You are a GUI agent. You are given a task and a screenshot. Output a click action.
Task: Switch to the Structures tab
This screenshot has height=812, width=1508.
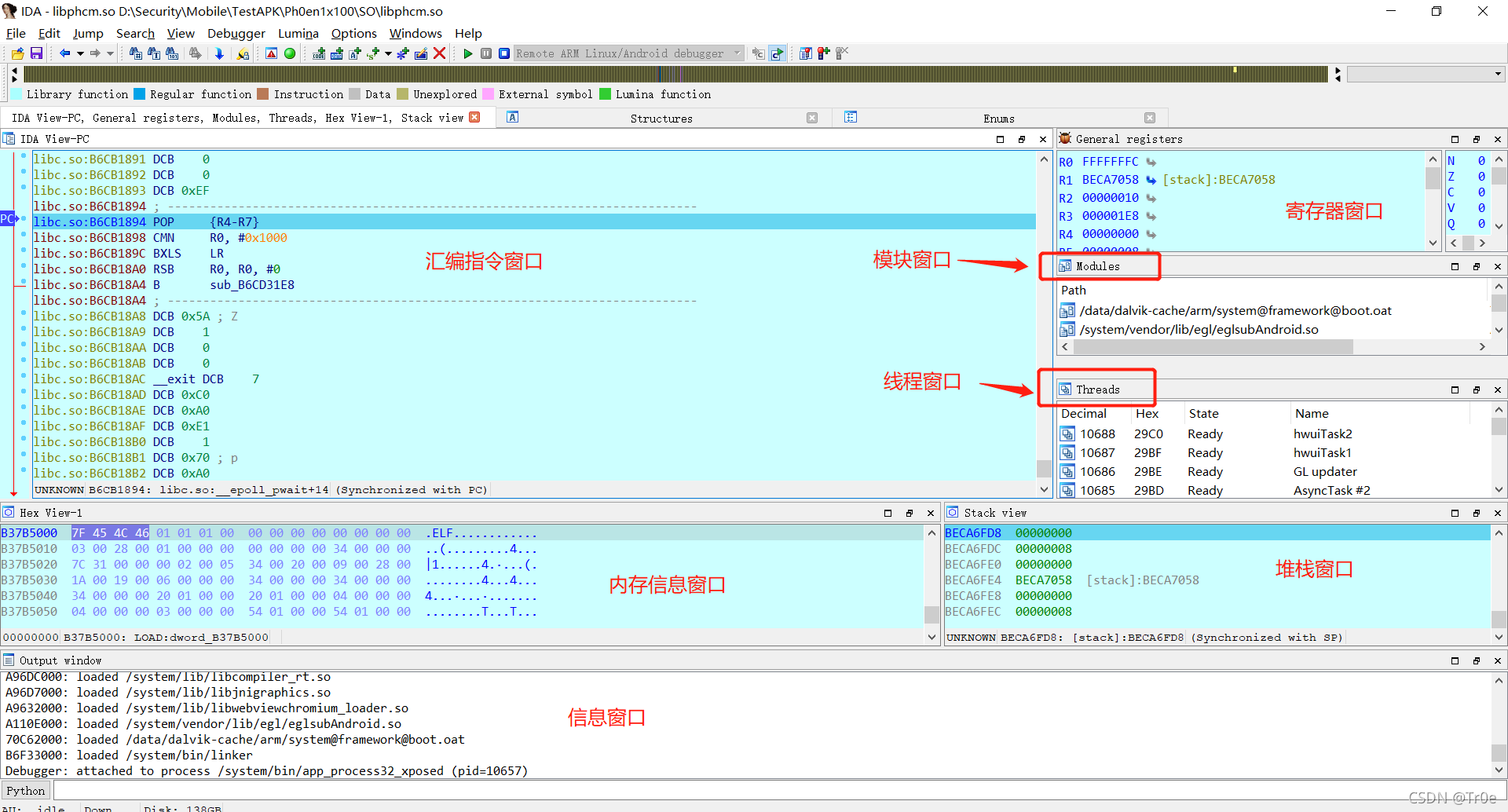(661, 118)
